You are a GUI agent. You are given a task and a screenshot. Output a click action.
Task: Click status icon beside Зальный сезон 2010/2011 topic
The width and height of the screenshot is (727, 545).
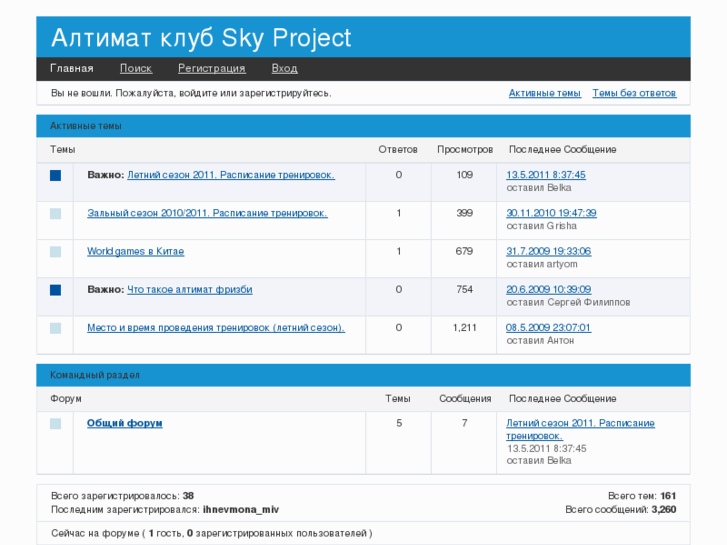click(x=55, y=214)
